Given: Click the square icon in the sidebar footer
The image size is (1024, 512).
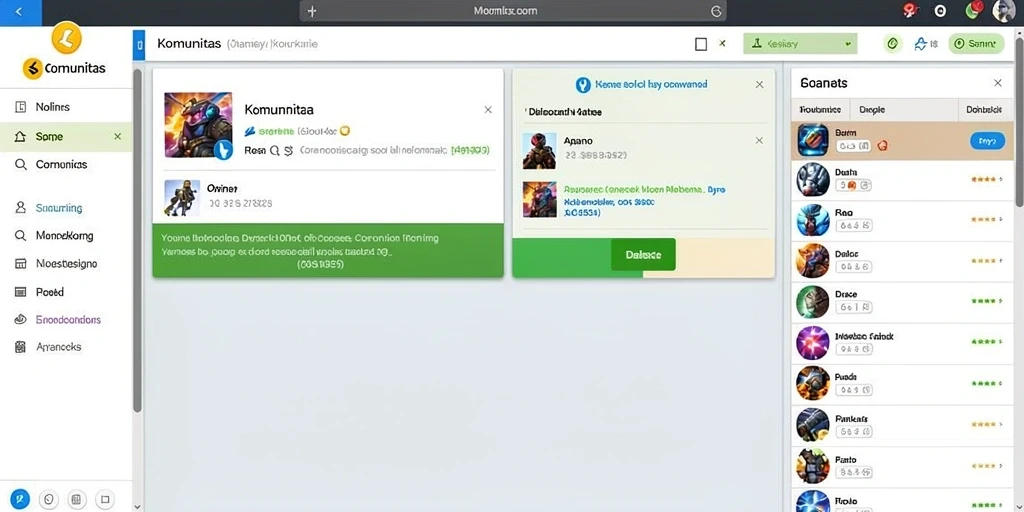Looking at the screenshot, I should 104,500.
